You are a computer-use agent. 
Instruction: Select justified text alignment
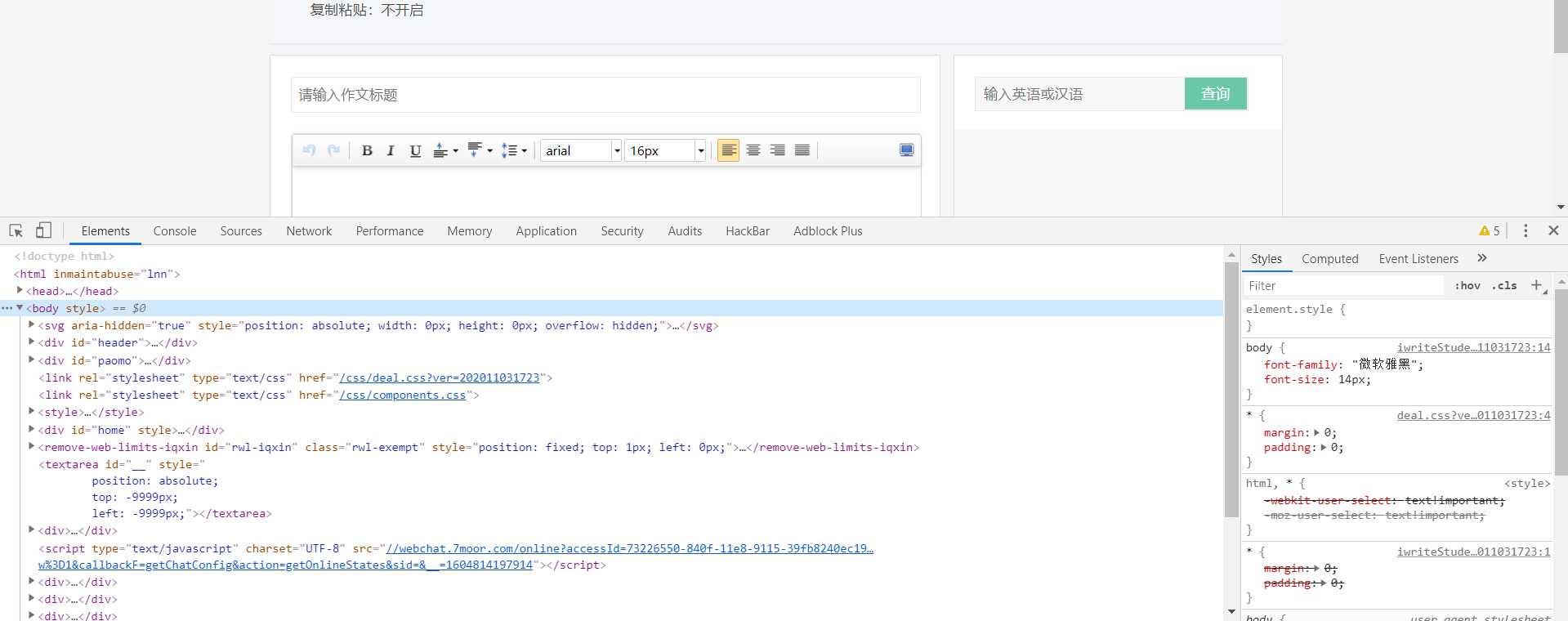[802, 150]
